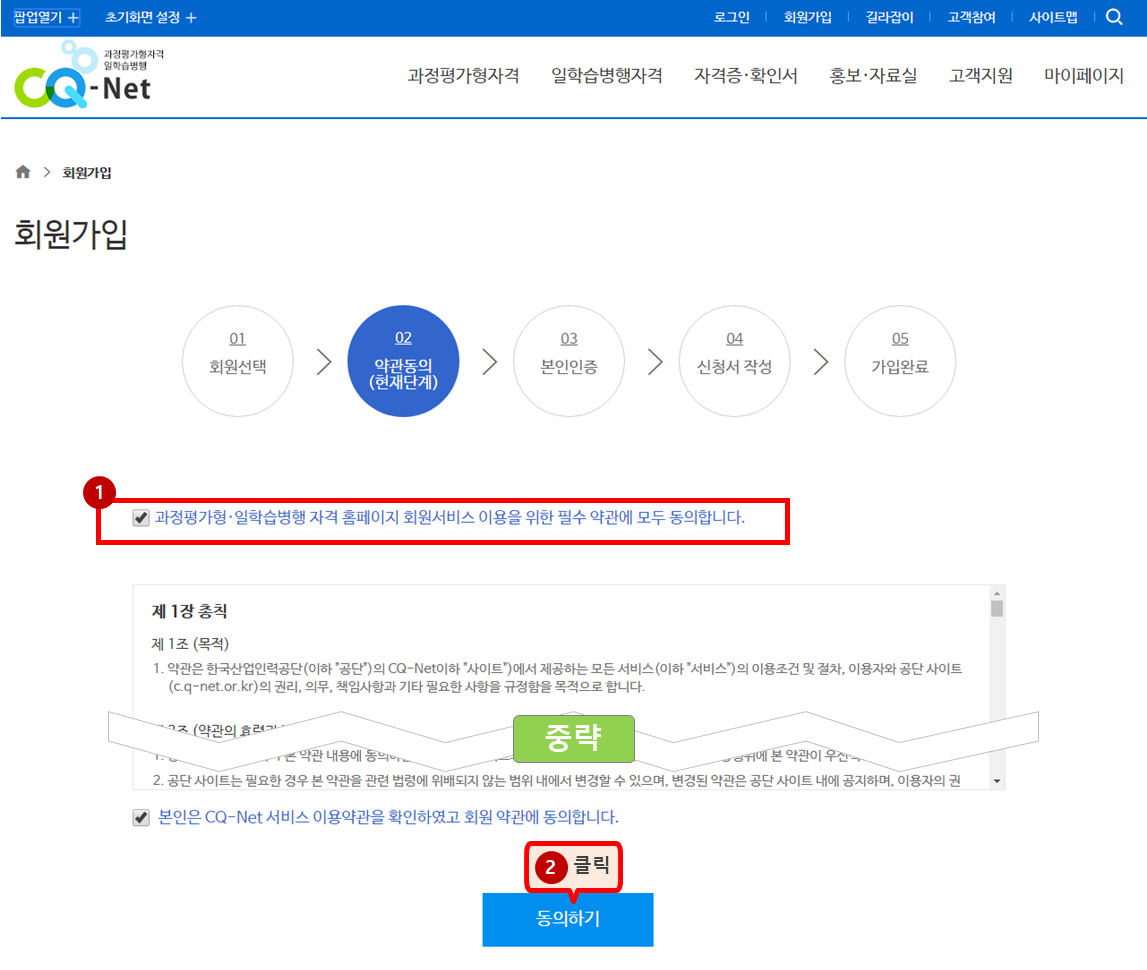
Task: Select step 04 신청서 작성 circle
Action: (x=734, y=361)
